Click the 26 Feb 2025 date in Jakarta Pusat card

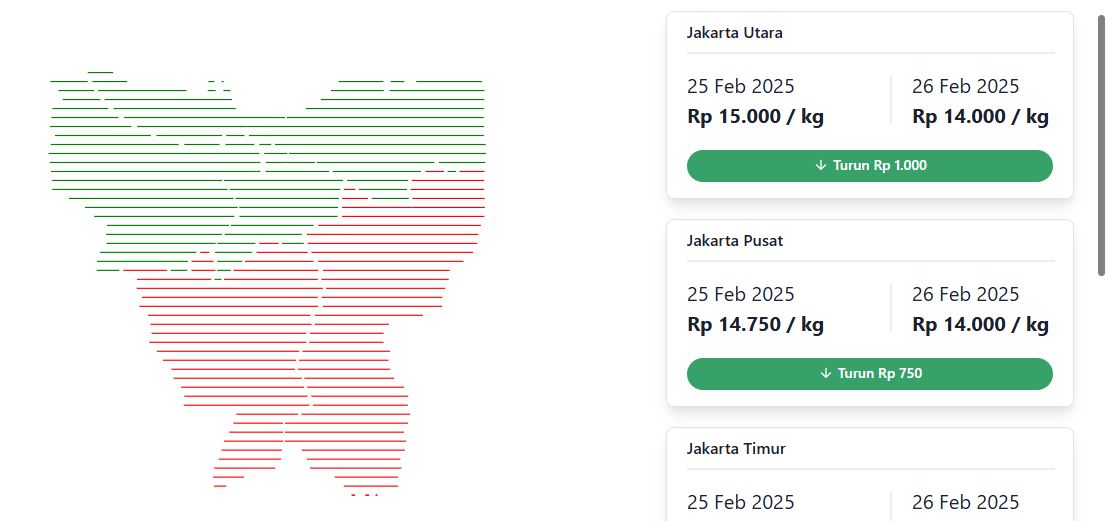point(965,295)
